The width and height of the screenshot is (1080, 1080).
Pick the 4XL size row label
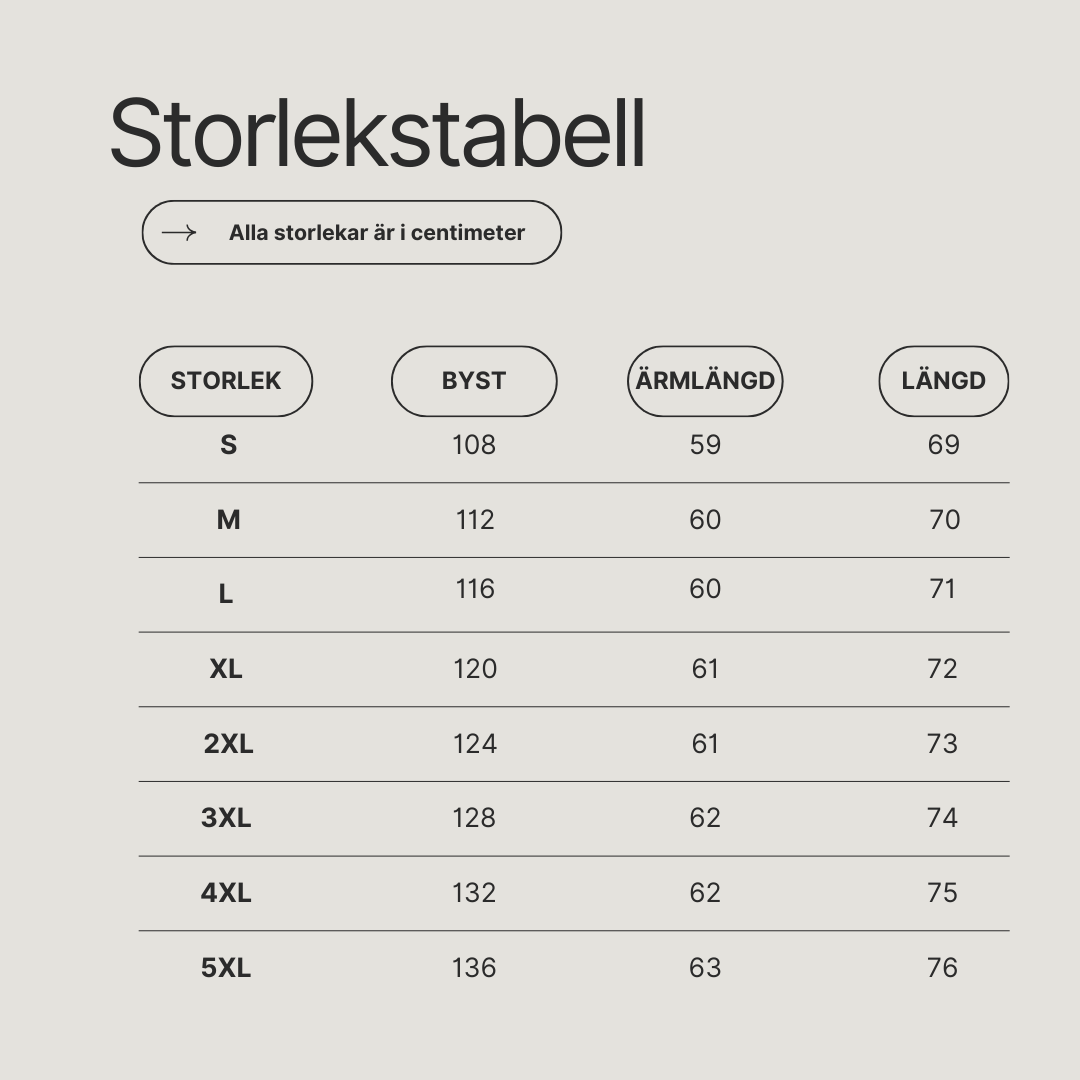click(226, 893)
